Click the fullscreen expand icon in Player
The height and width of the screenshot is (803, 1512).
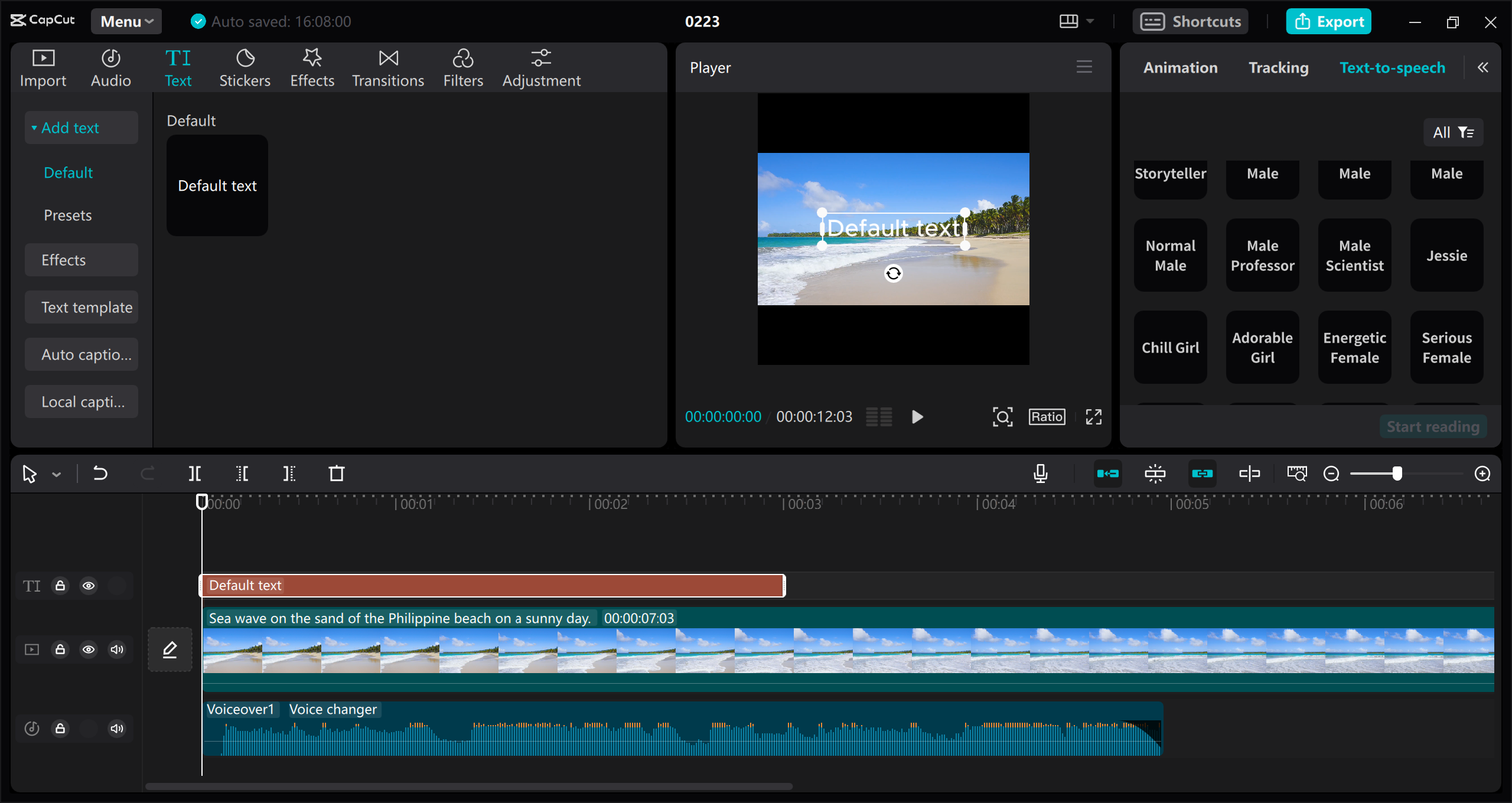tap(1094, 417)
